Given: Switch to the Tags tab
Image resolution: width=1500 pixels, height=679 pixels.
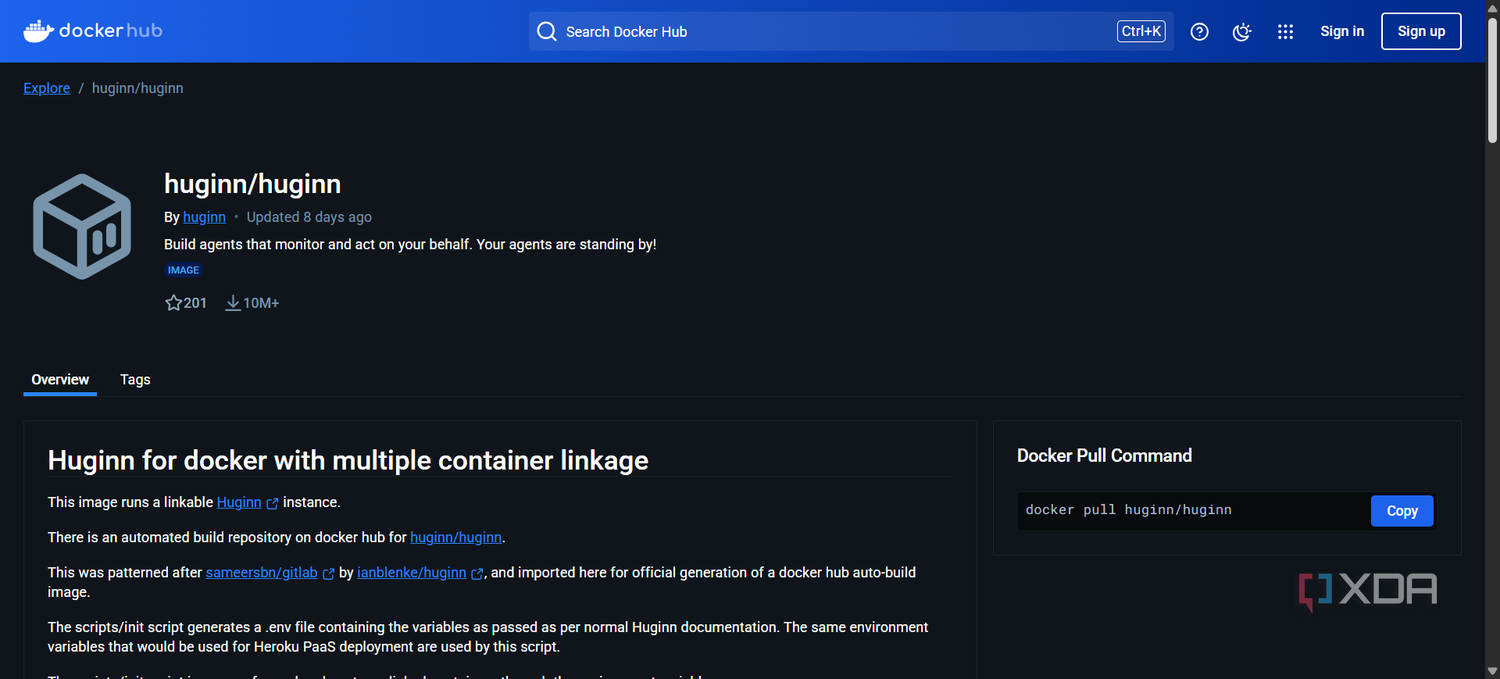Looking at the screenshot, I should point(135,379).
